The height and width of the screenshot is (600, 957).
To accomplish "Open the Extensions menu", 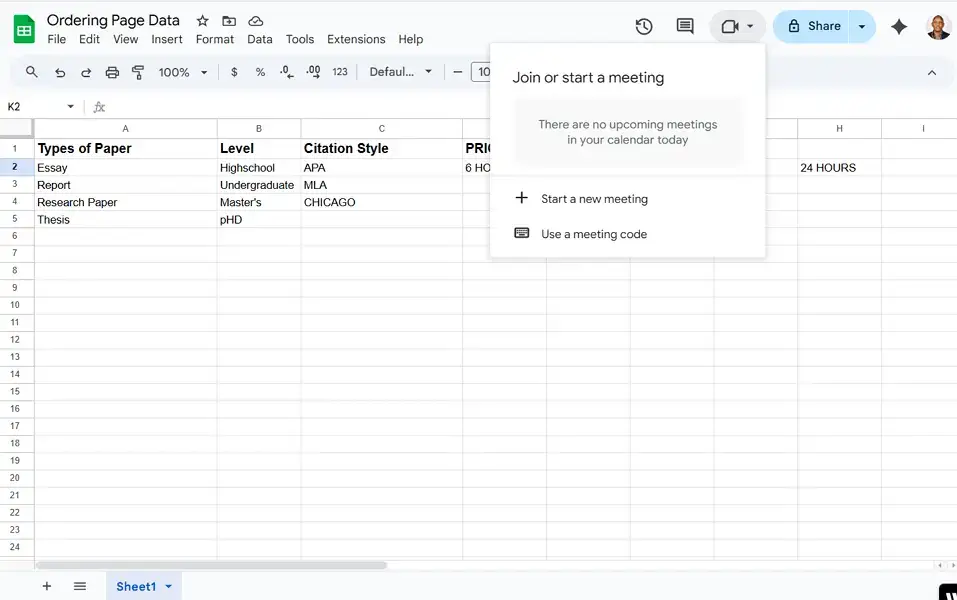I will tap(356, 40).
